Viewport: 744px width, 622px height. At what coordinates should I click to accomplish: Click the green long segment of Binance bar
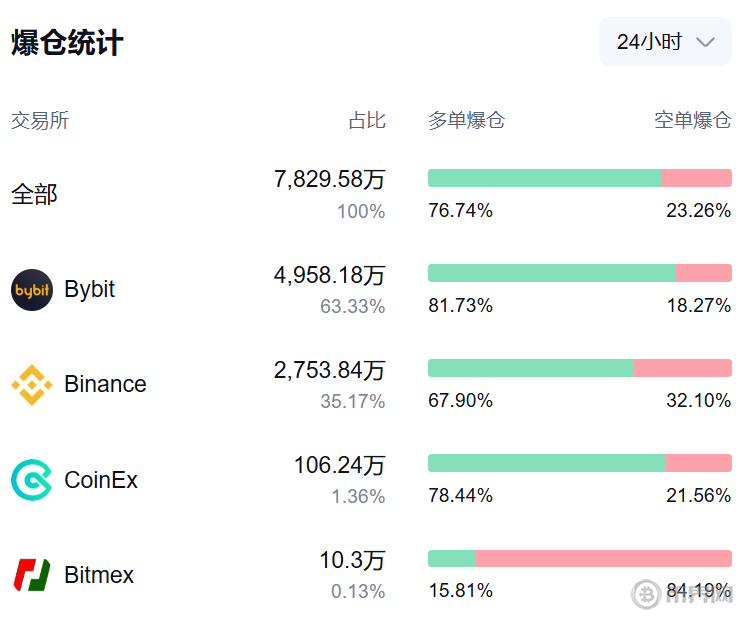pos(530,368)
